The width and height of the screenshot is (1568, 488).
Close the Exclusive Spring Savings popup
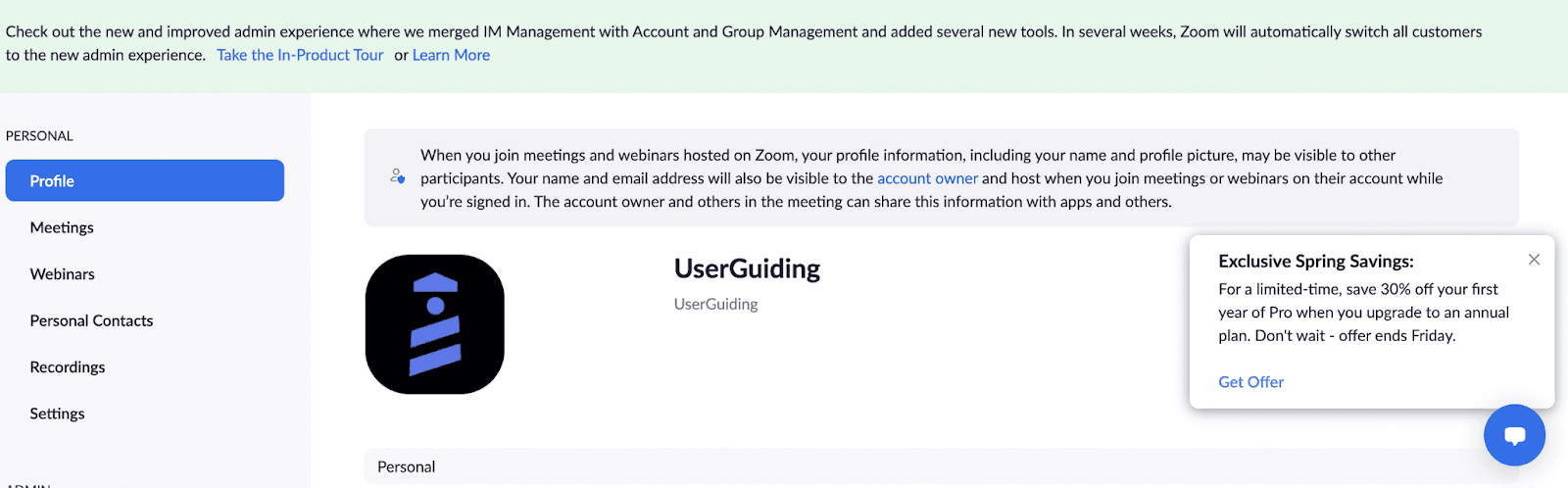1534,260
